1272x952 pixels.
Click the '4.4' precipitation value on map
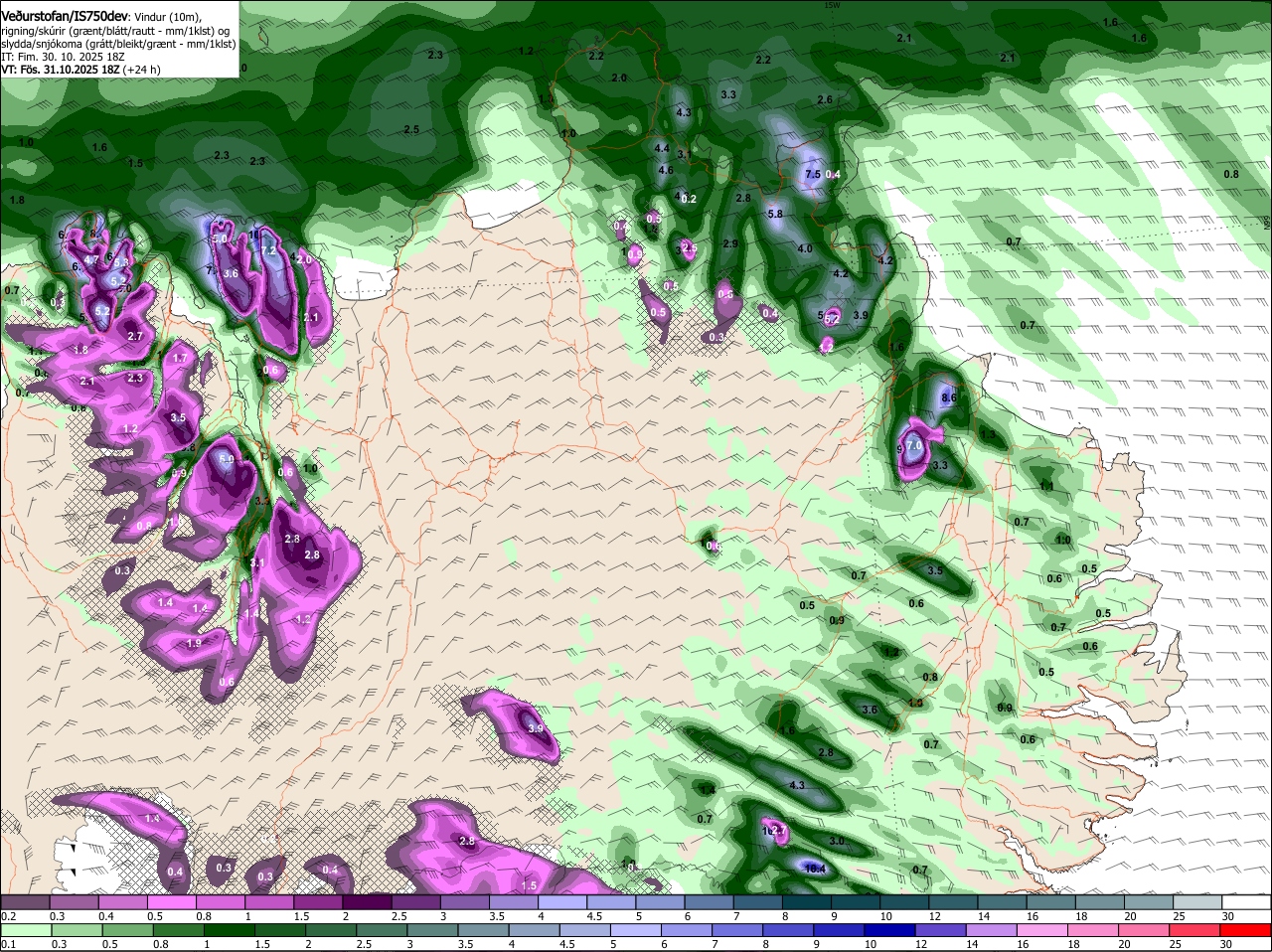click(662, 148)
